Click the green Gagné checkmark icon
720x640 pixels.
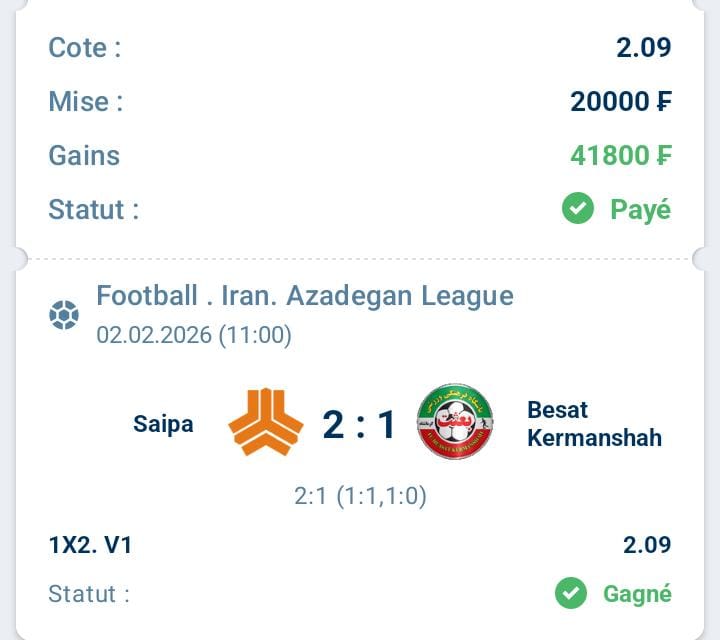click(x=571, y=593)
